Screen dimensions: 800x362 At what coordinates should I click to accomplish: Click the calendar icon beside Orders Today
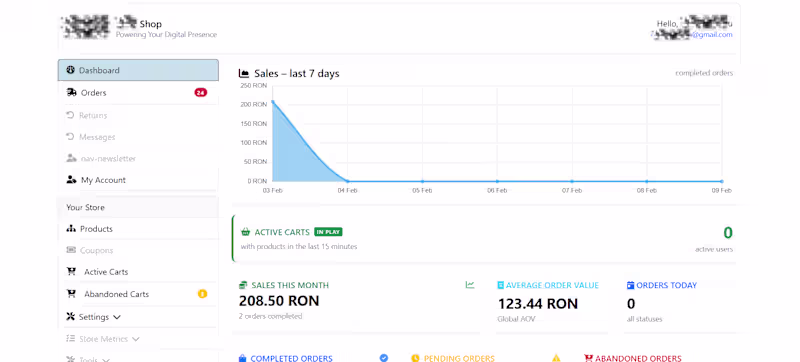(x=630, y=285)
